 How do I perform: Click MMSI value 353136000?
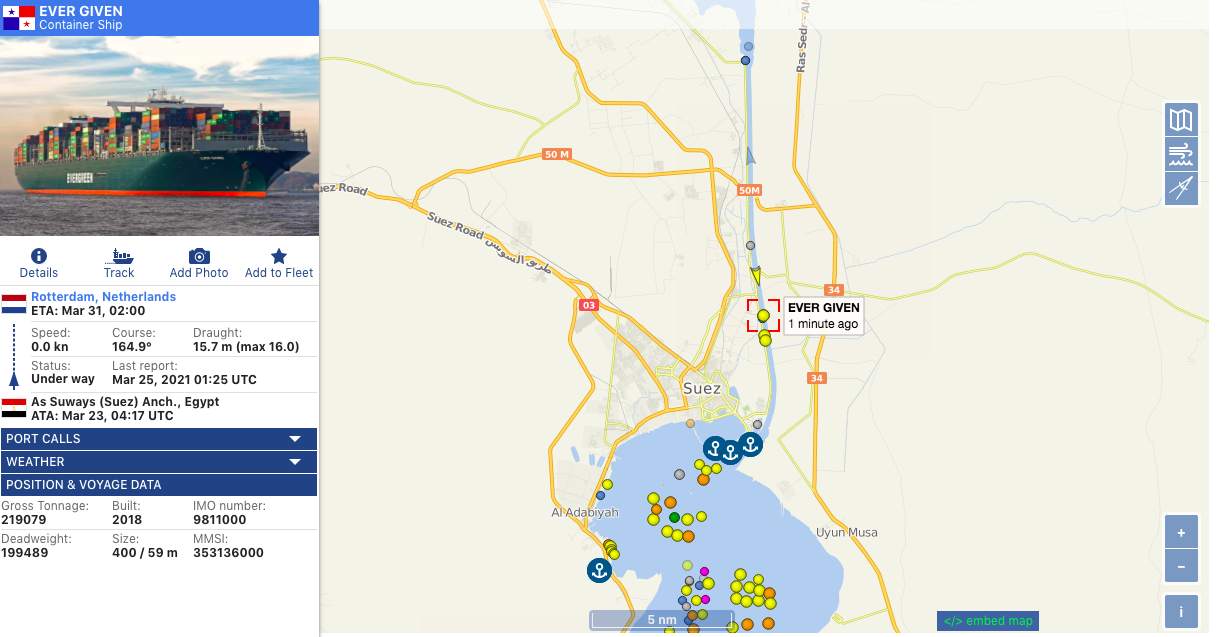[x=228, y=552]
